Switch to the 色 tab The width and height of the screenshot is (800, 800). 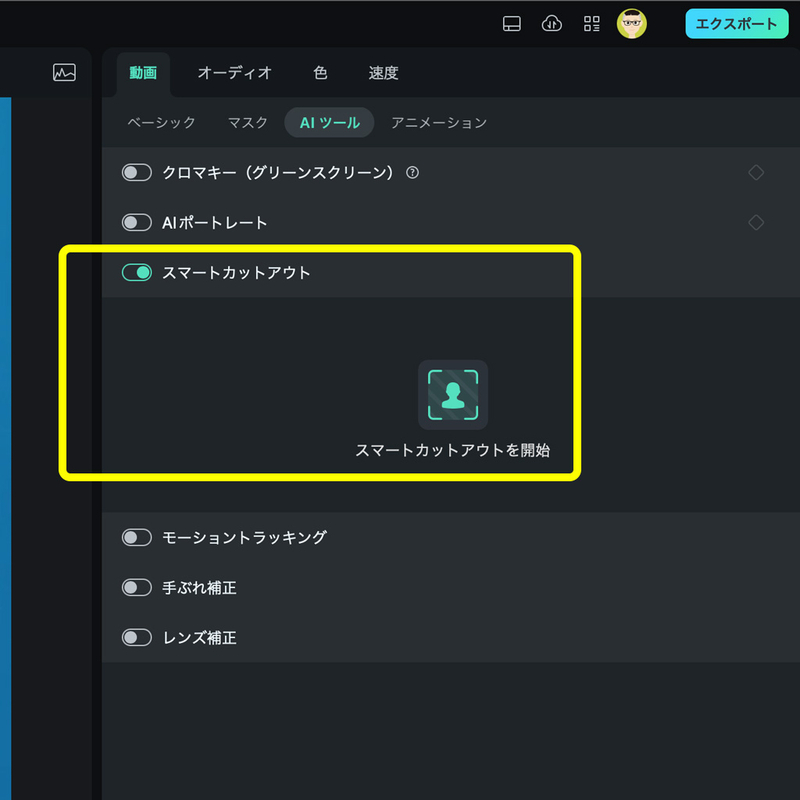[320, 73]
